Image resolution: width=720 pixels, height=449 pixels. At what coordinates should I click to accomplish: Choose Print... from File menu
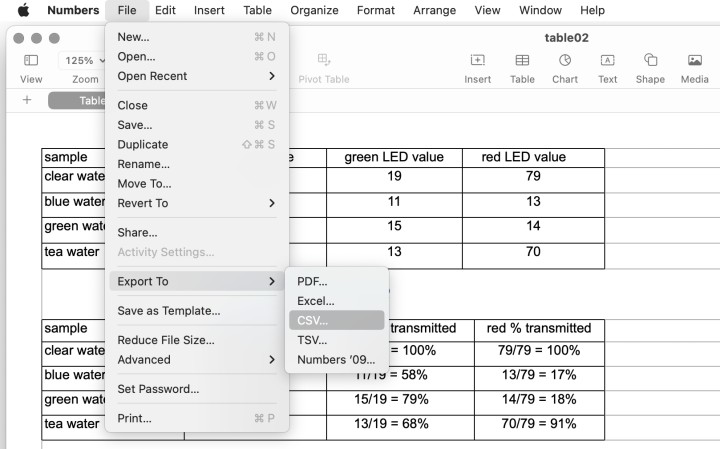(197, 418)
